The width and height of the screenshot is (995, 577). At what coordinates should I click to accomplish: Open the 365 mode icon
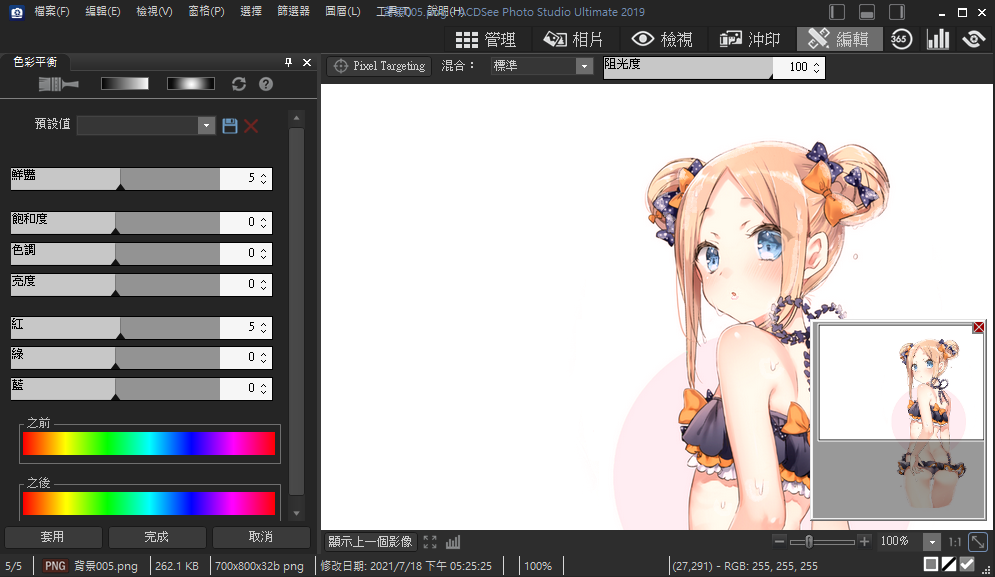point(900,39)
